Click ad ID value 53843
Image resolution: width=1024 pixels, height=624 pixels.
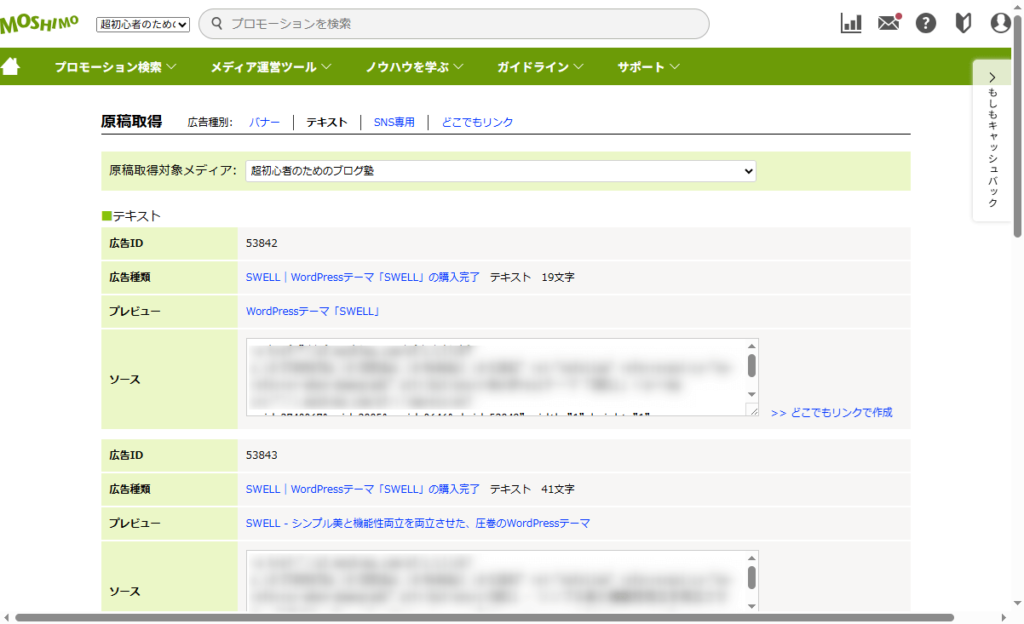262,455
